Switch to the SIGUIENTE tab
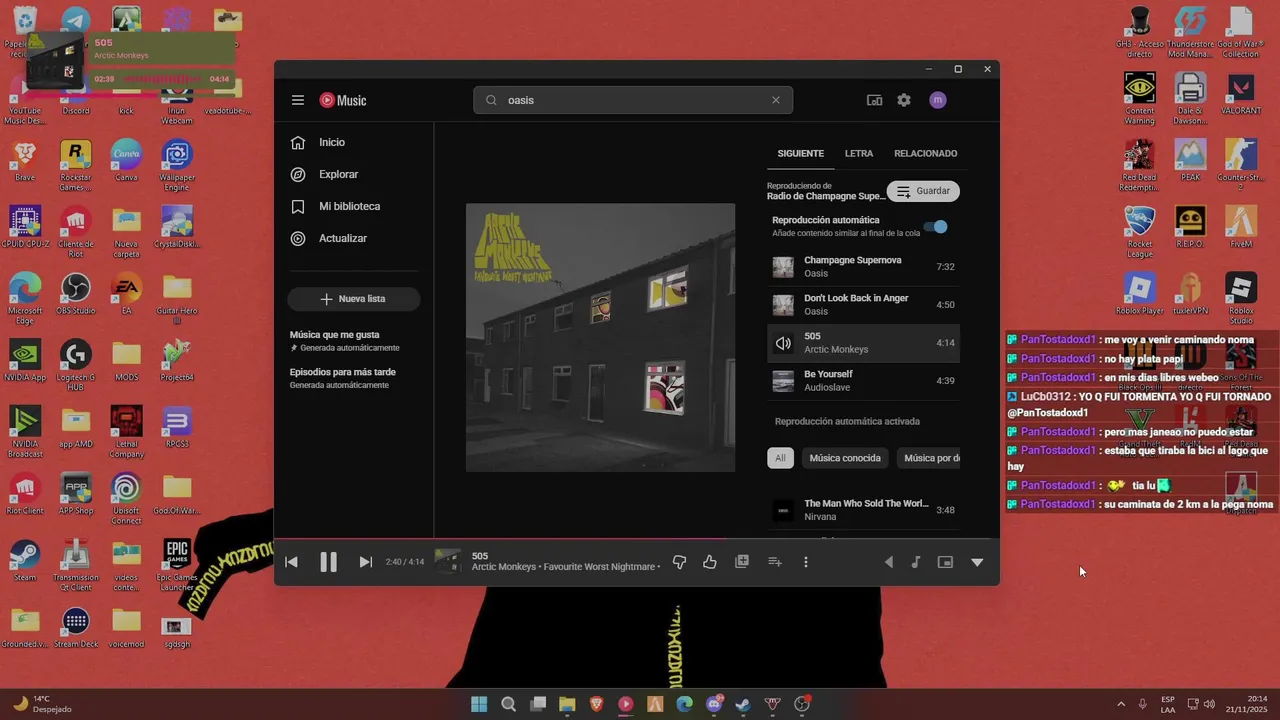 [800, 154]
